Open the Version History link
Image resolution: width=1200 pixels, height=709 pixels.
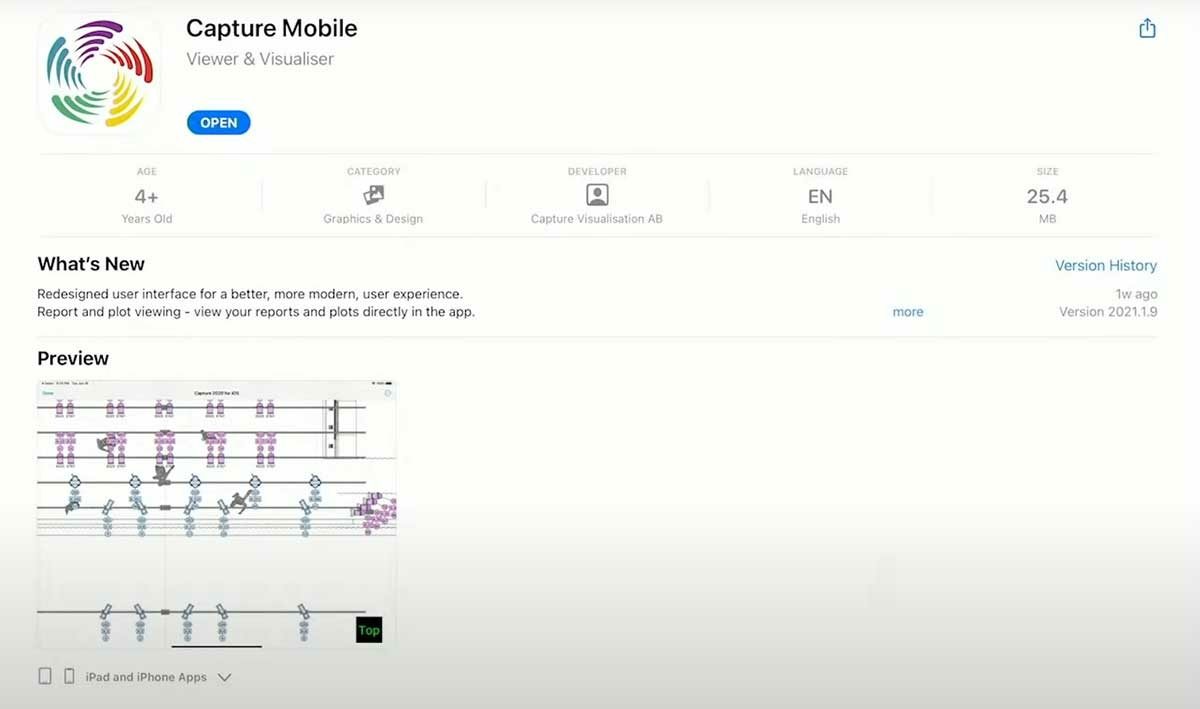click(x=1105, y=265)
